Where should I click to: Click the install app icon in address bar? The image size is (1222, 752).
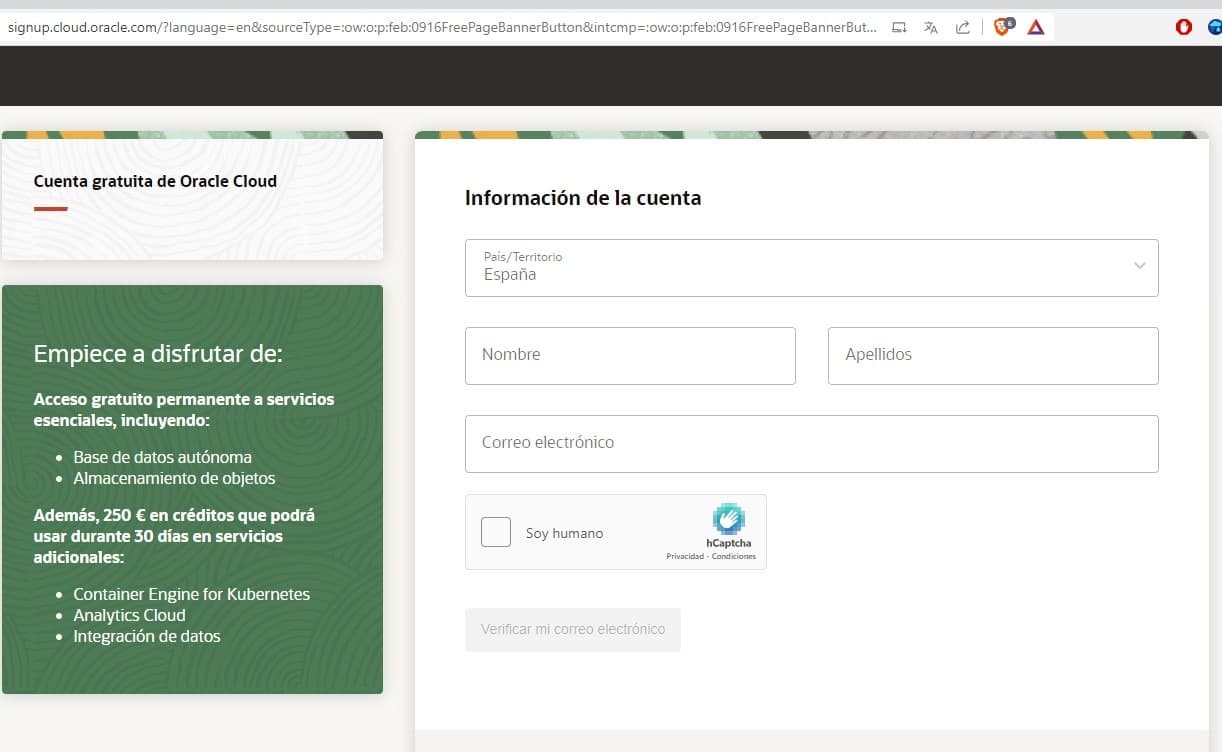click(899, 28)
